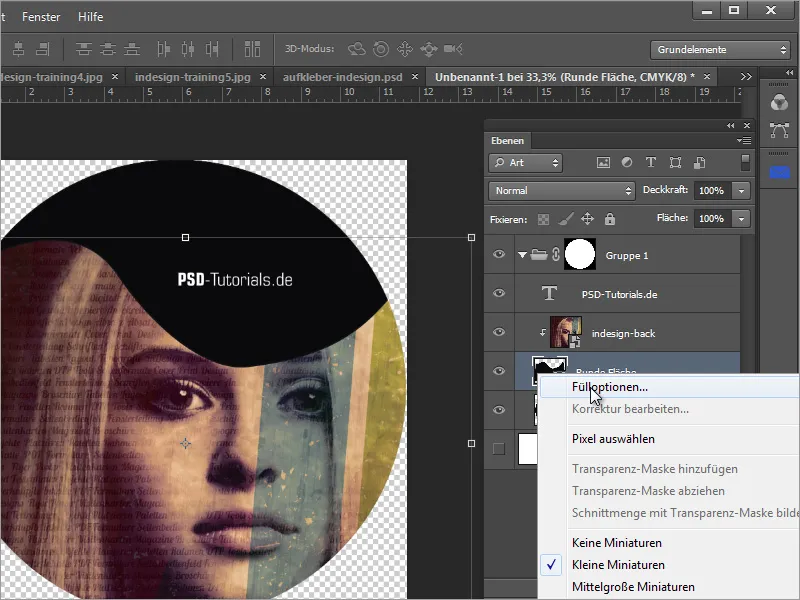Hide the indesign-back layer
The image size is (800, 600).
point(499,332)
